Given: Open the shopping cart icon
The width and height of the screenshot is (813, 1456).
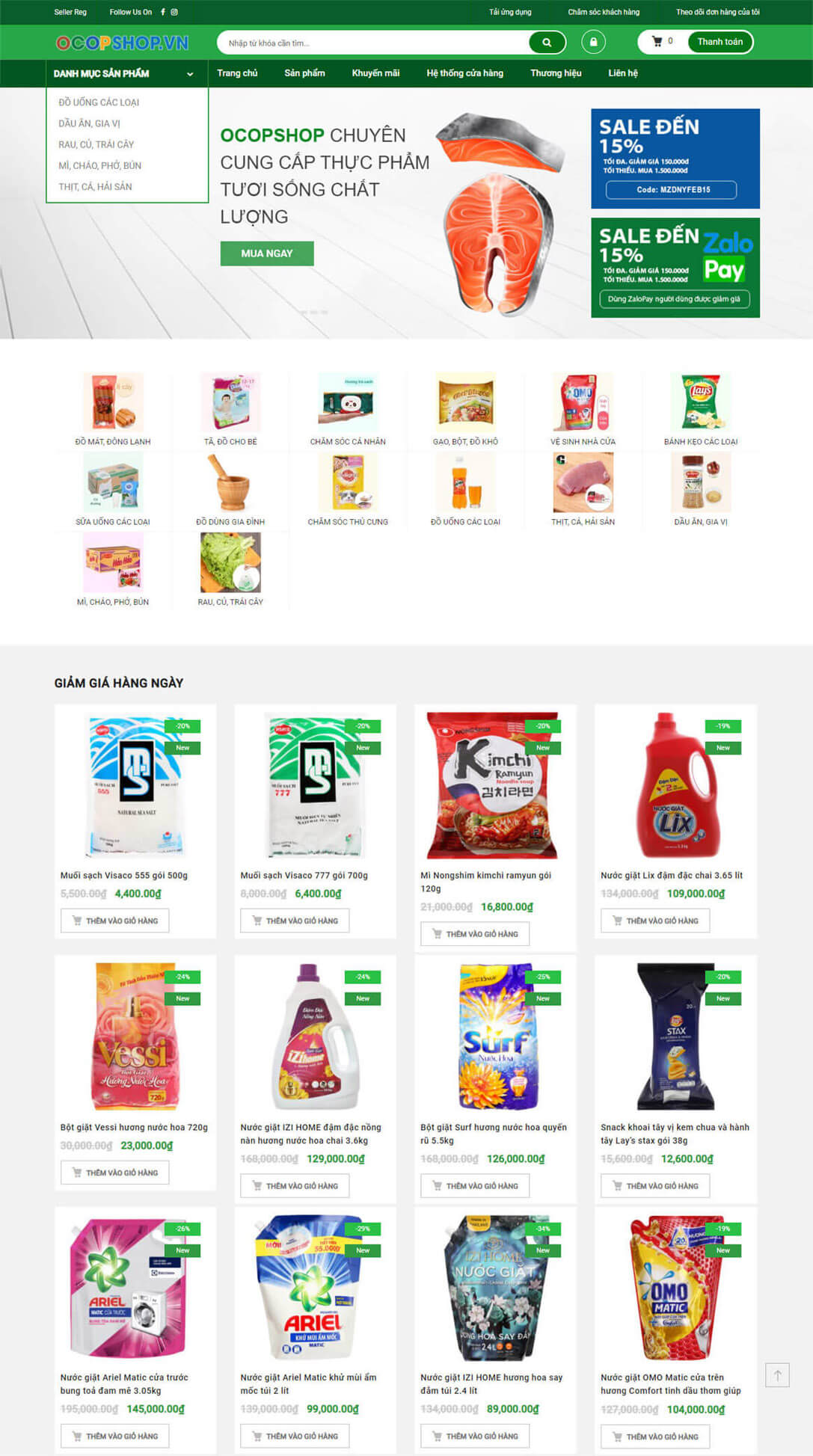Looking at the screenshot, I should coord(657,42).
